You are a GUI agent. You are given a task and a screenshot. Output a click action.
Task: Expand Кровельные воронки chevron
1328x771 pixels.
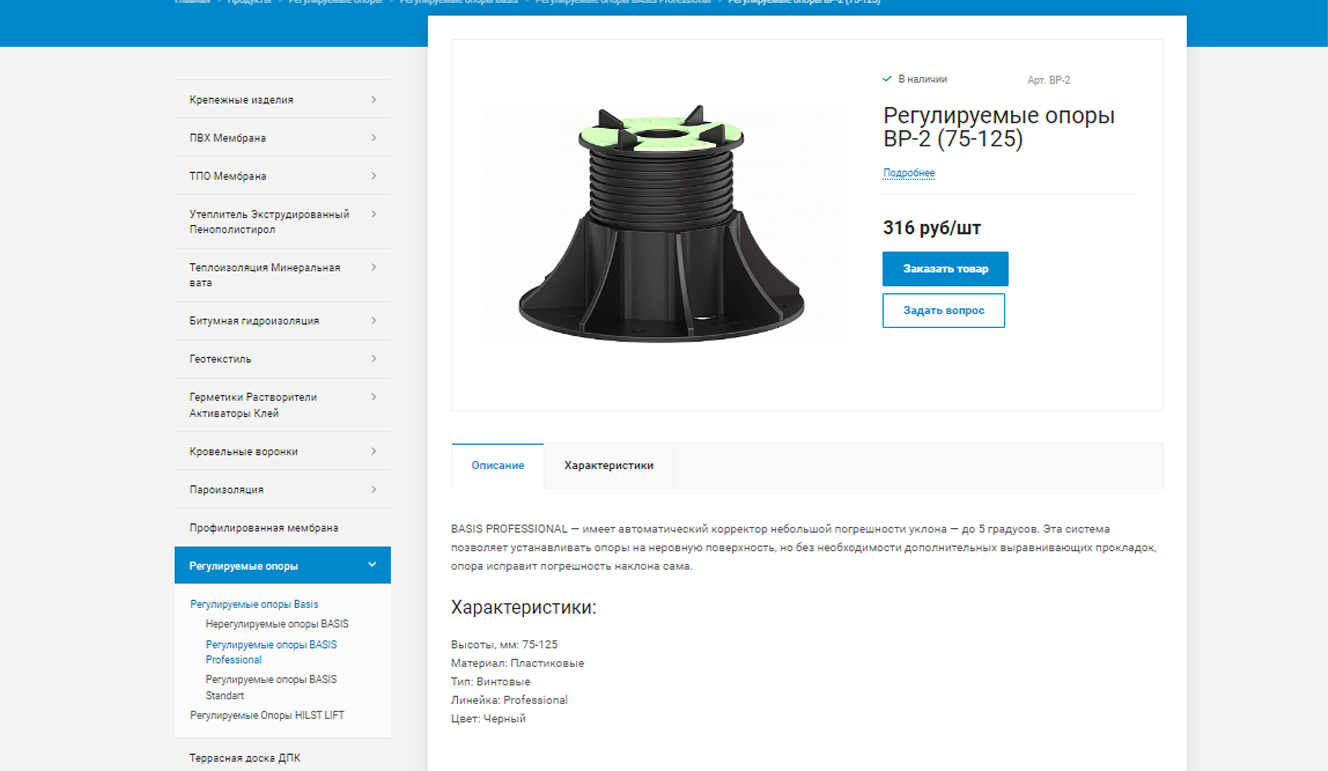(x=373, y=451)
